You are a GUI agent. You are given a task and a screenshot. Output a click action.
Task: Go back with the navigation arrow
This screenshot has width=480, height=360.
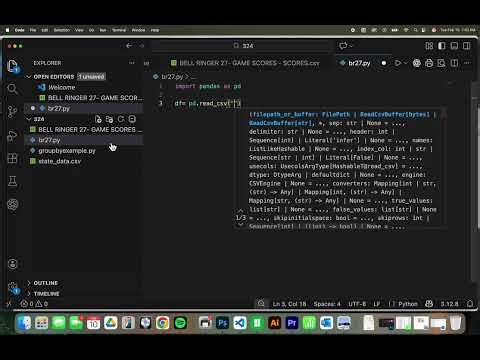click(129, 46)
